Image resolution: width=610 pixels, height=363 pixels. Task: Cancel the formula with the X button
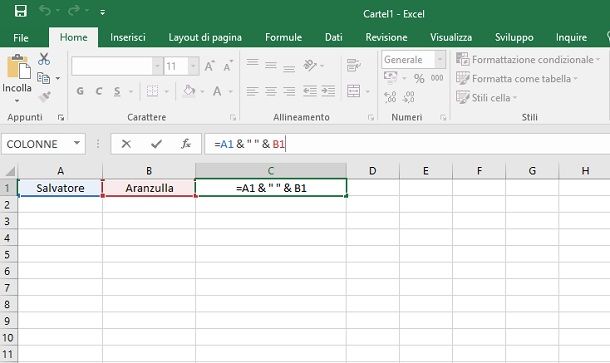(x=126, y=144)
